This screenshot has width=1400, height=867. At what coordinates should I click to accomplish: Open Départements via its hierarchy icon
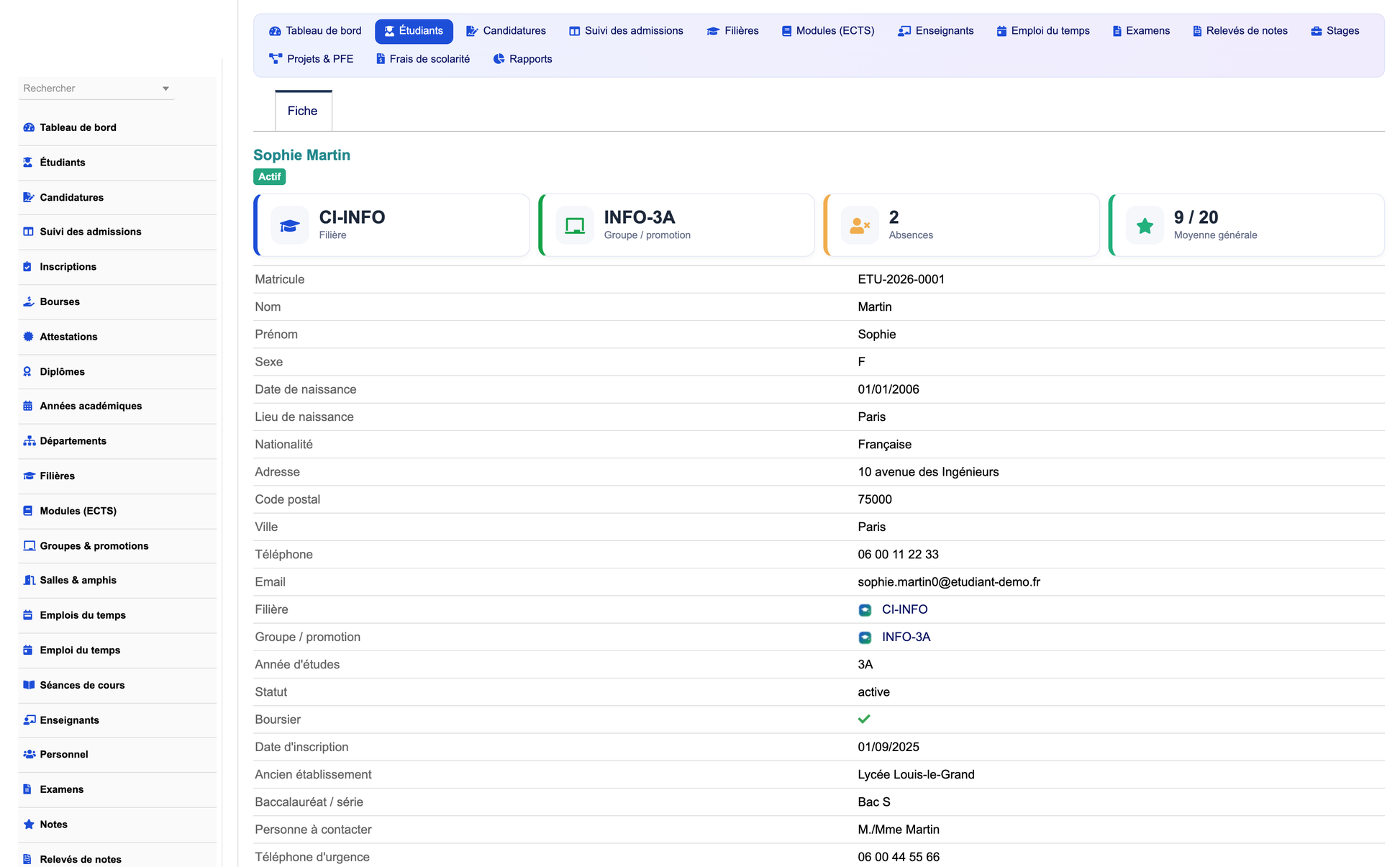[29, 441]
